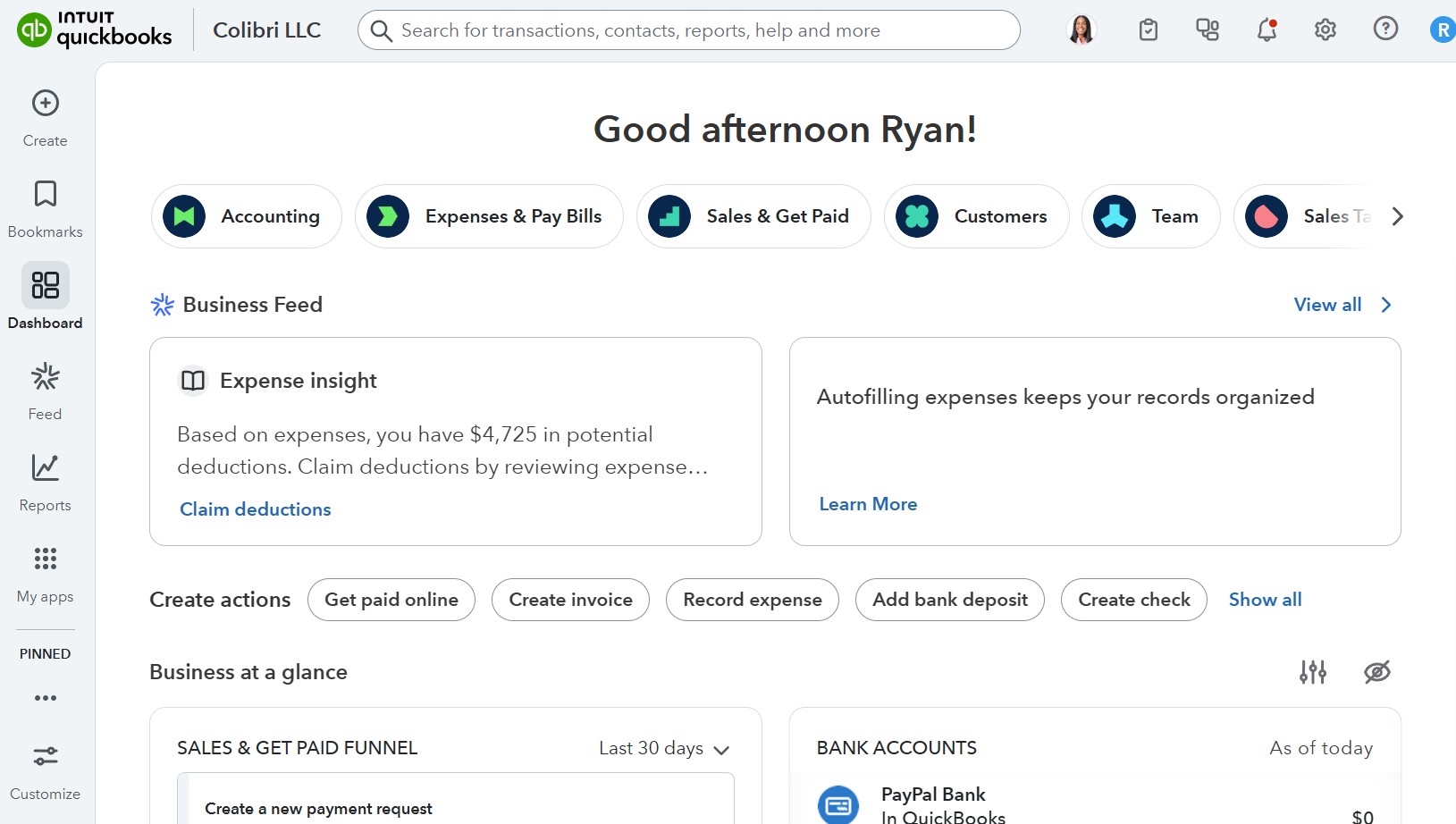Open the Help question mark icon
This screenshot has width=1456, height=824.
pyautogui.click(x=1385, y=29)
